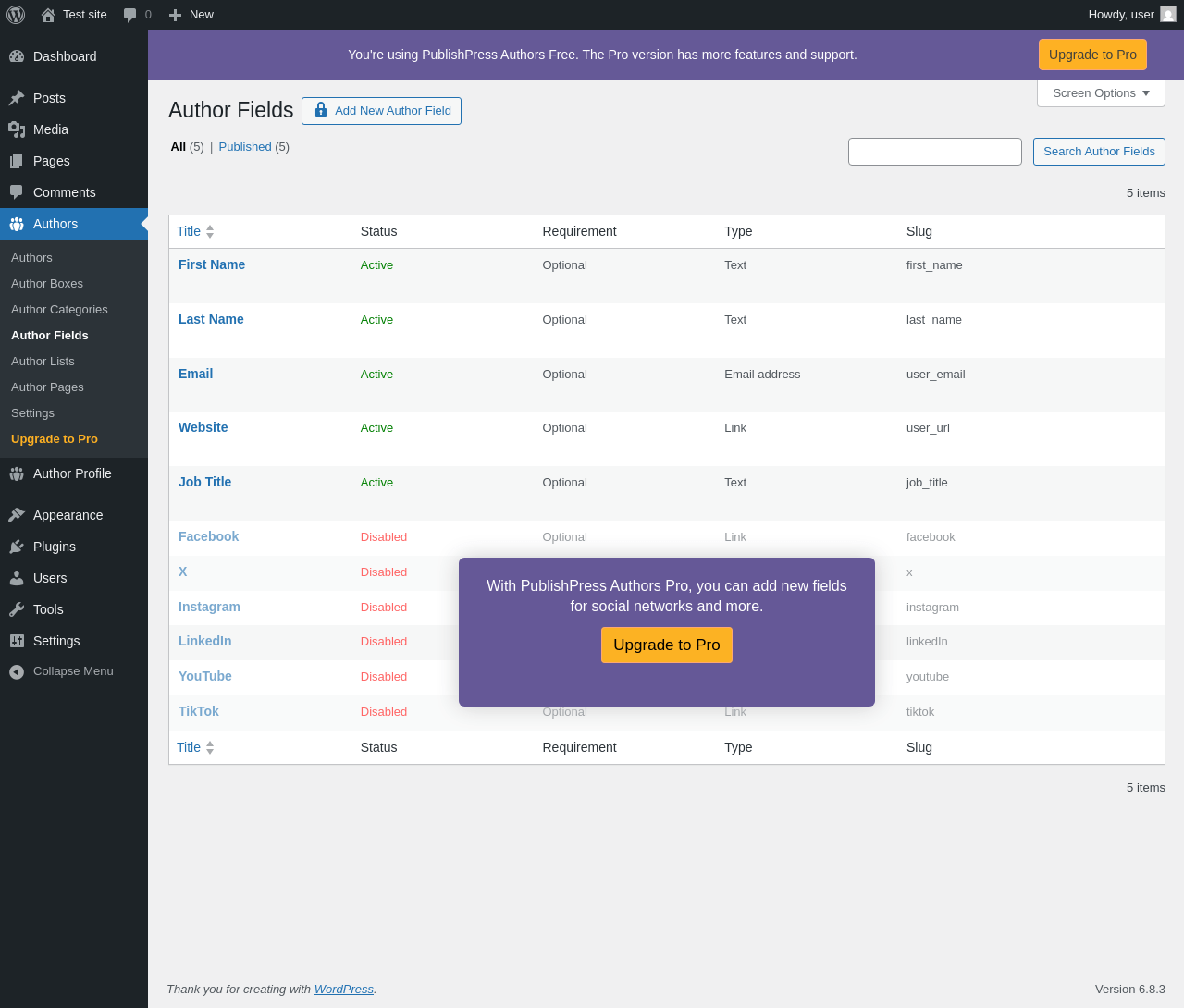This screenshot has height=1008, width=1184.
Task: Select Author Fields submenu item
Action: pos(50,335)
